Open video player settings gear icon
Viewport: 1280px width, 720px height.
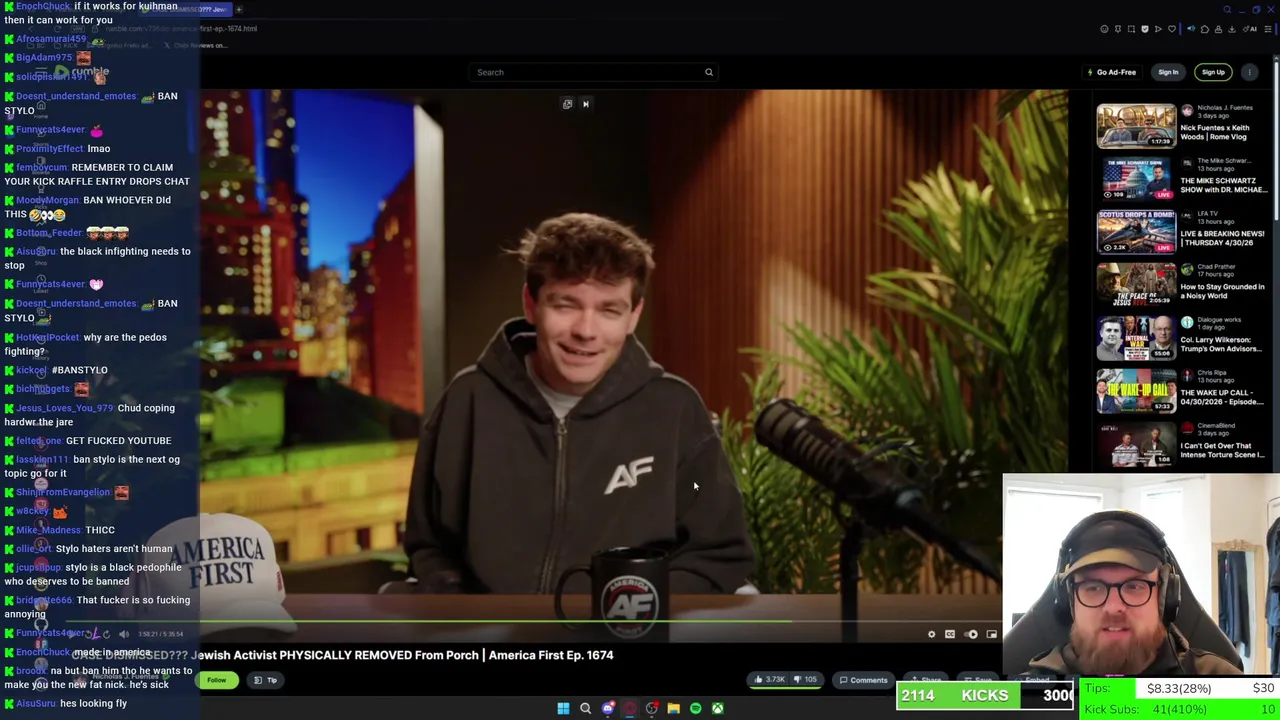(932, 634)
